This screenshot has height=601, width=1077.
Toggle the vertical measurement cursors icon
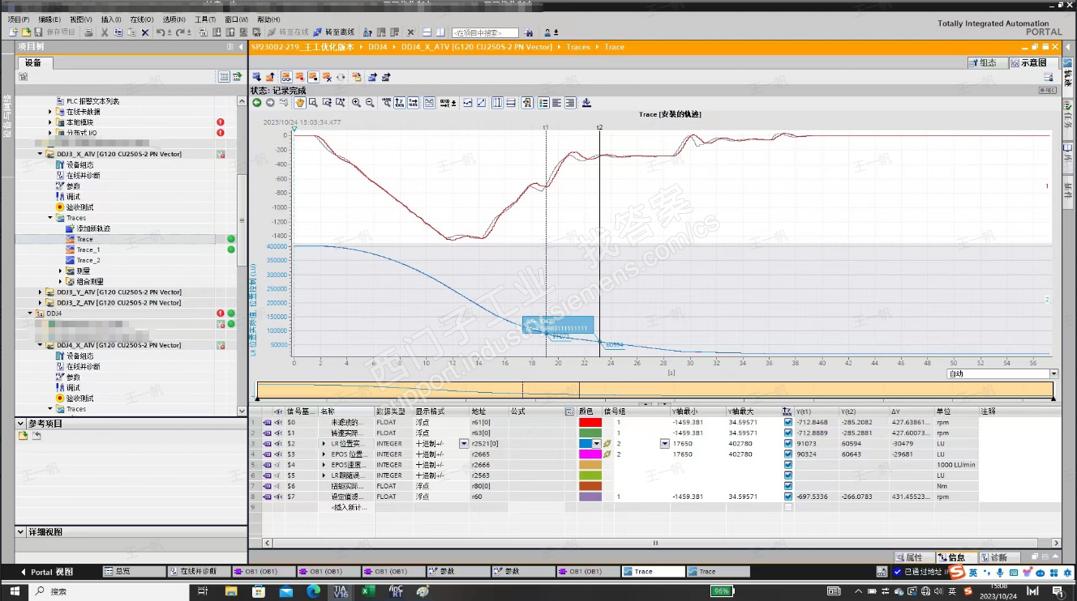tap(497, 103)
